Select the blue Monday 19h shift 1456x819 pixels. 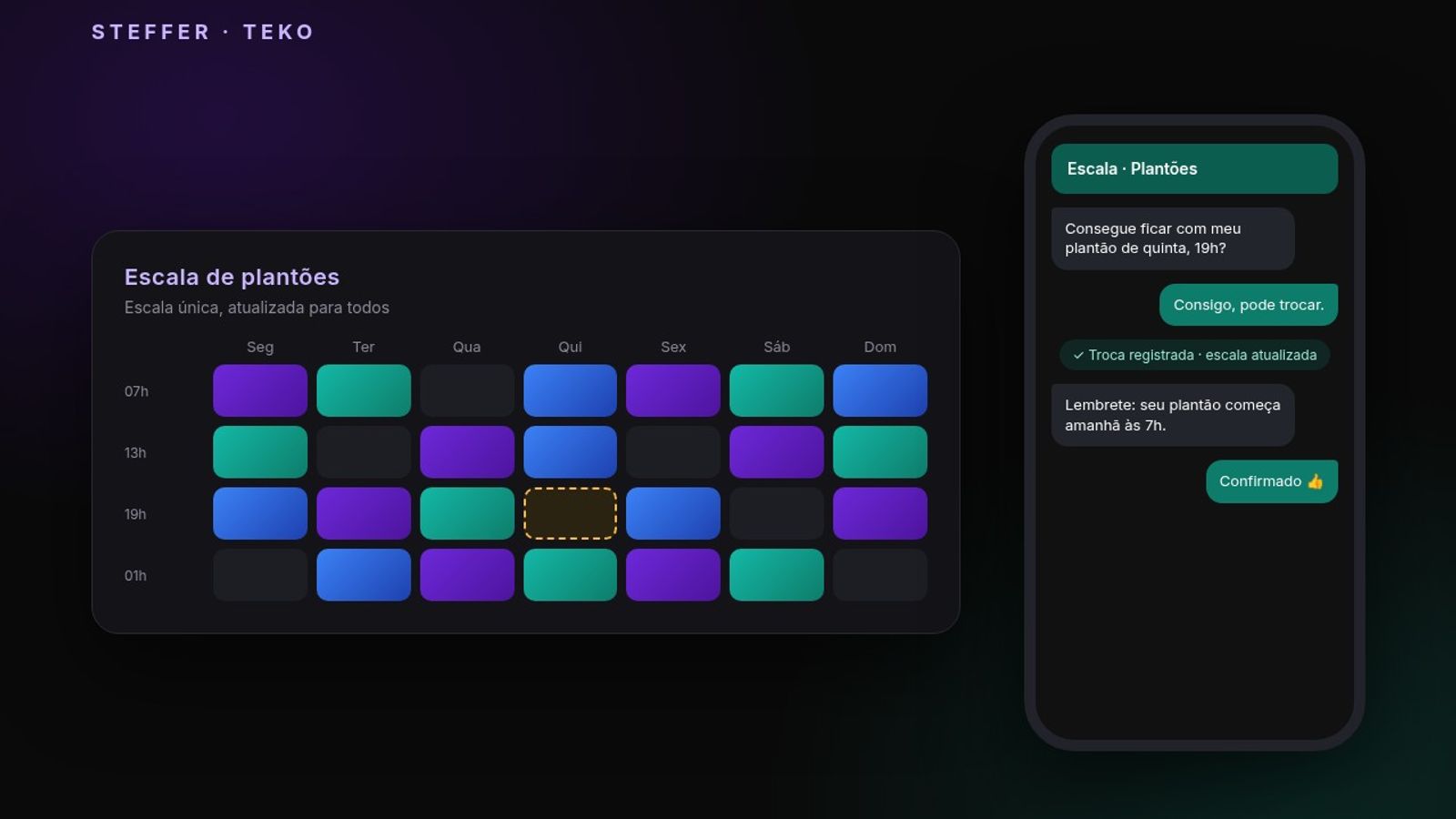[x=260, y=513]
